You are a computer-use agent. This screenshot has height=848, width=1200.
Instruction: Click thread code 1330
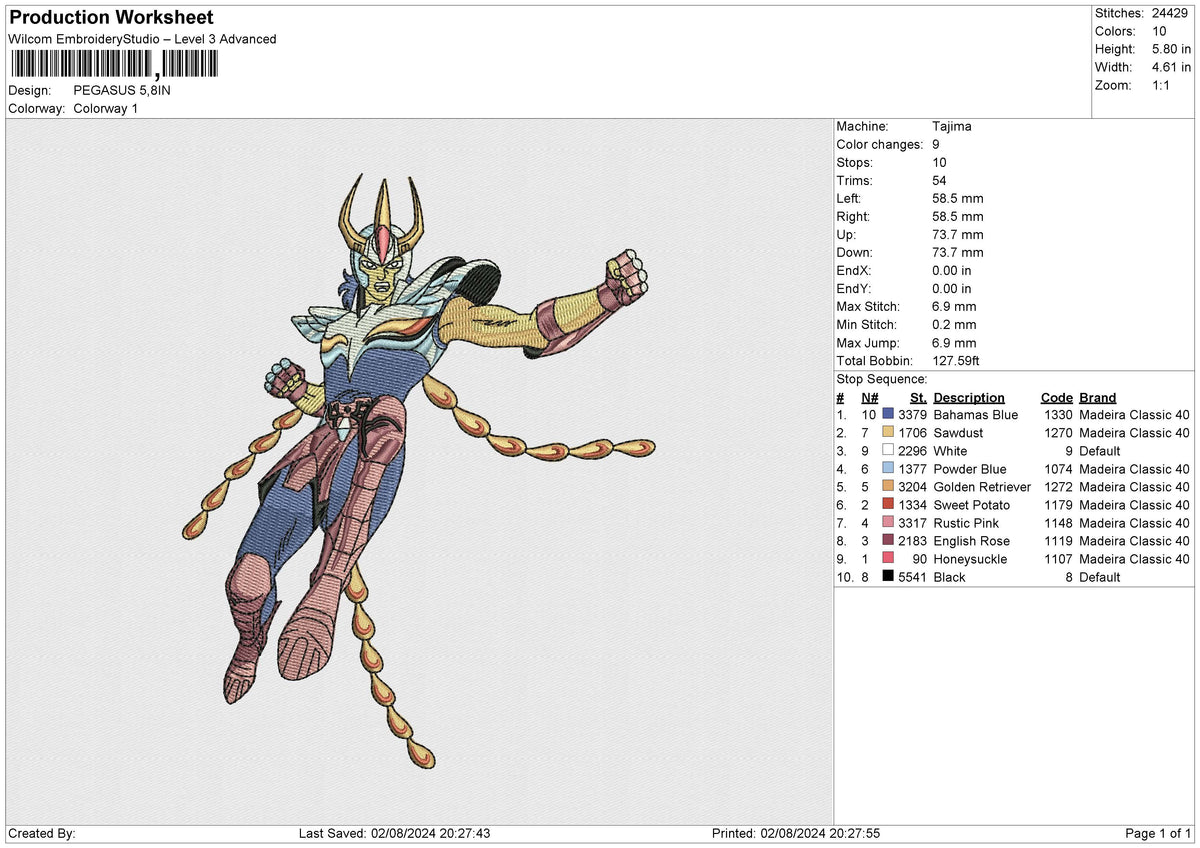pyautogui.click(x=1058, y=415)
